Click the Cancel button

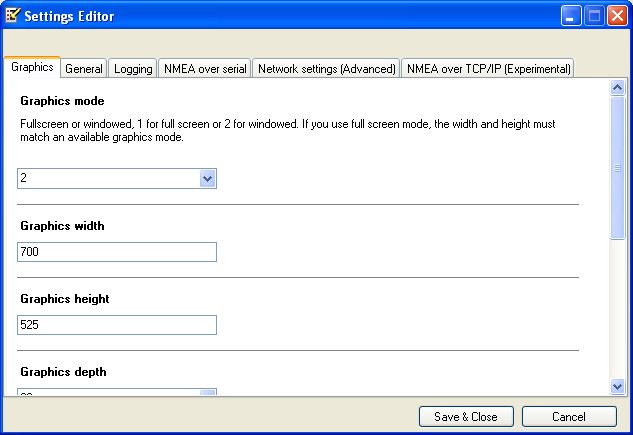(x=569, y=416)
